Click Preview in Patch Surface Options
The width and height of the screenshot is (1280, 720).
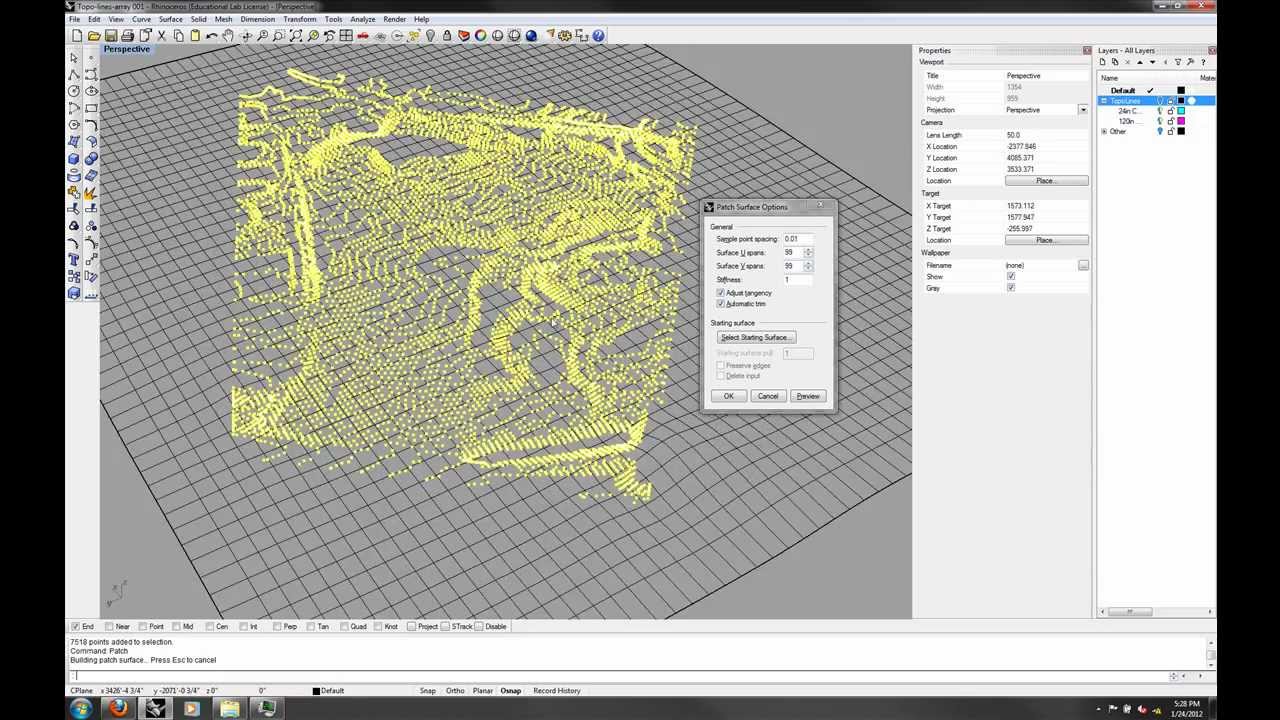click(807, 396)
